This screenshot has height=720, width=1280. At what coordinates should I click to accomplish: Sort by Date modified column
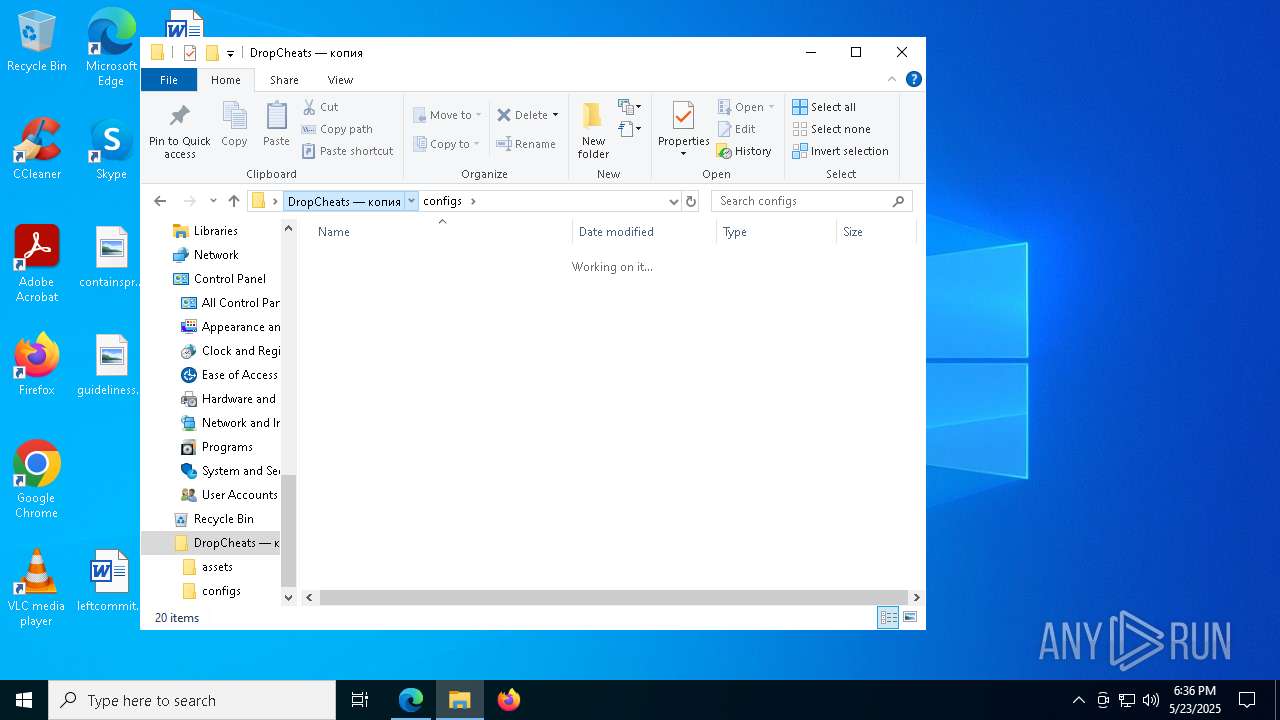pyautogui.click(x=645, y=232)
